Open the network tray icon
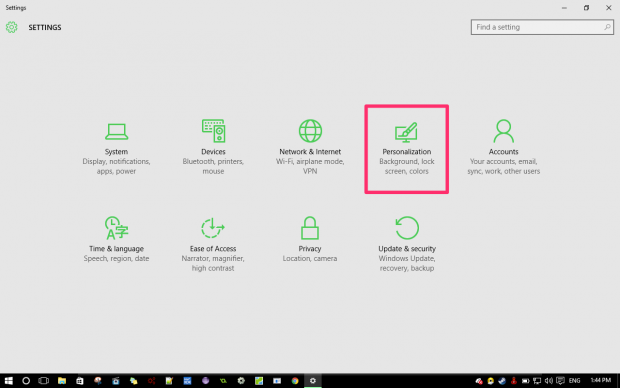 point(537,381)
